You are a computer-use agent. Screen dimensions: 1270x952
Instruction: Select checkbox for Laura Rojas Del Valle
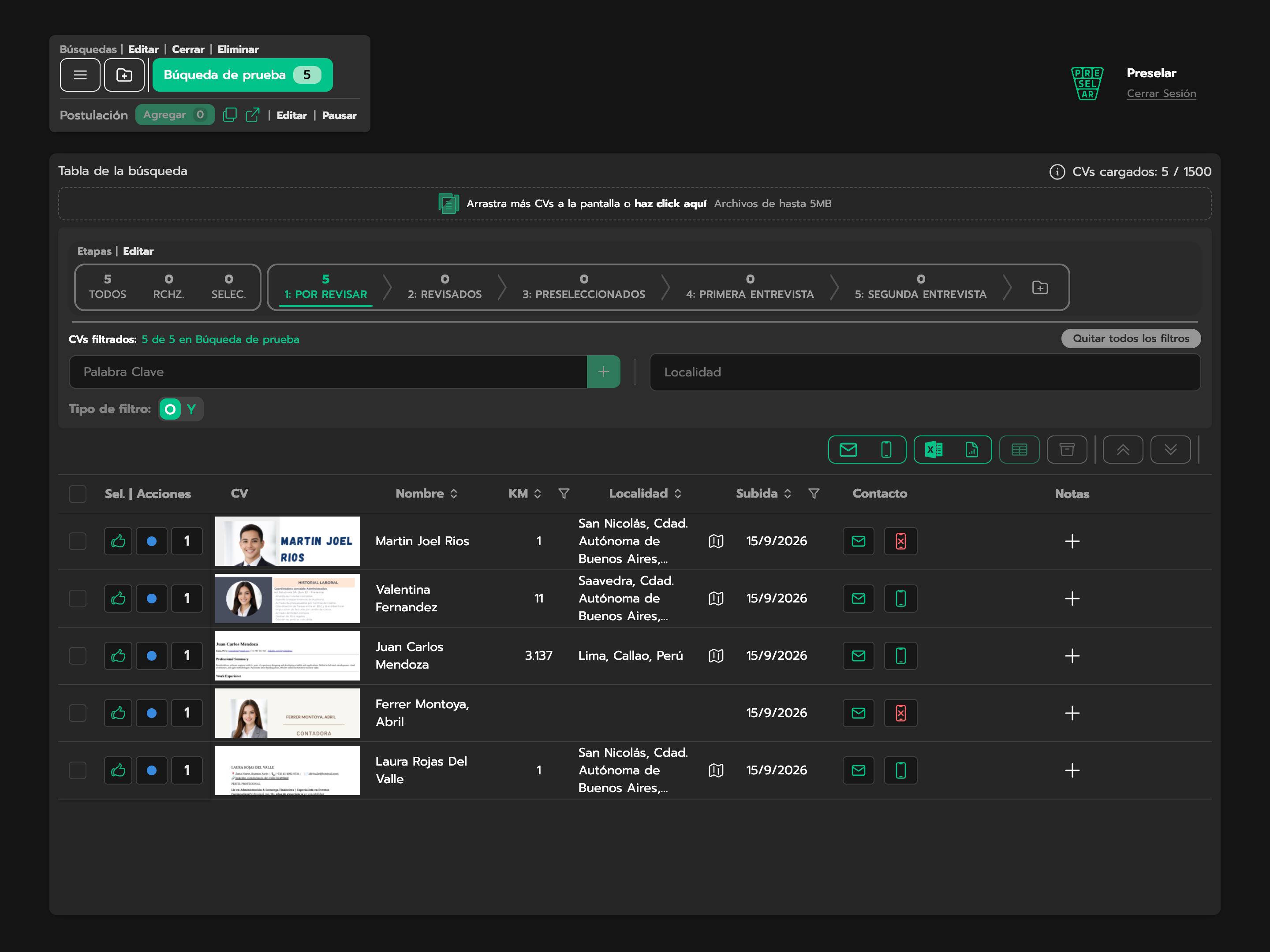point(78,770)
